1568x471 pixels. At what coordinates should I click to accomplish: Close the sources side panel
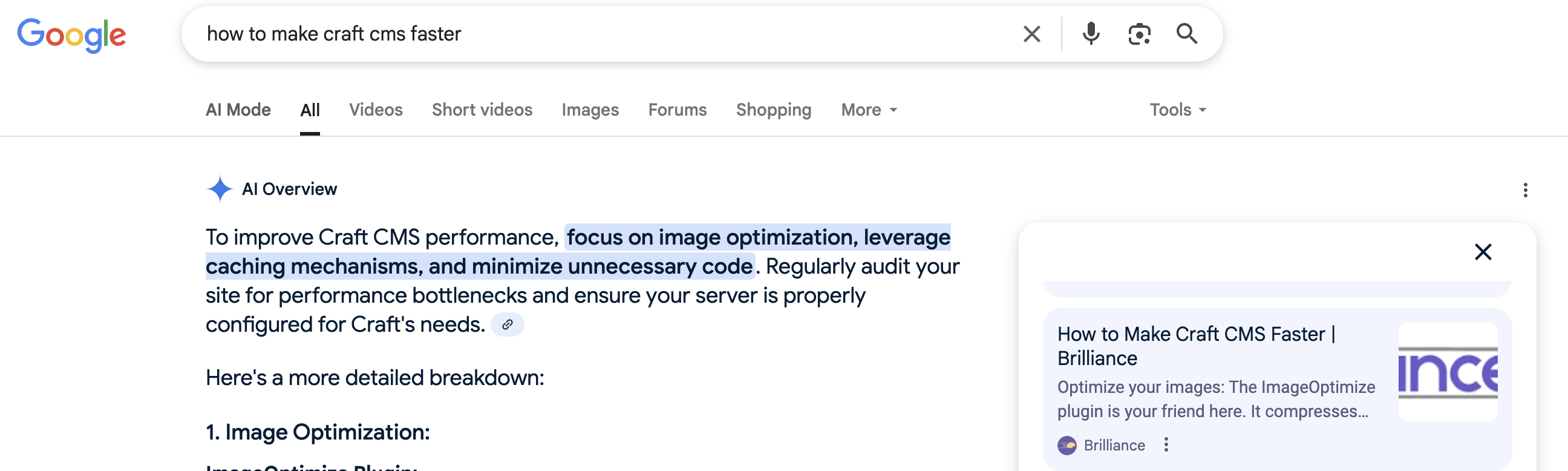(x=1483, y=252)
